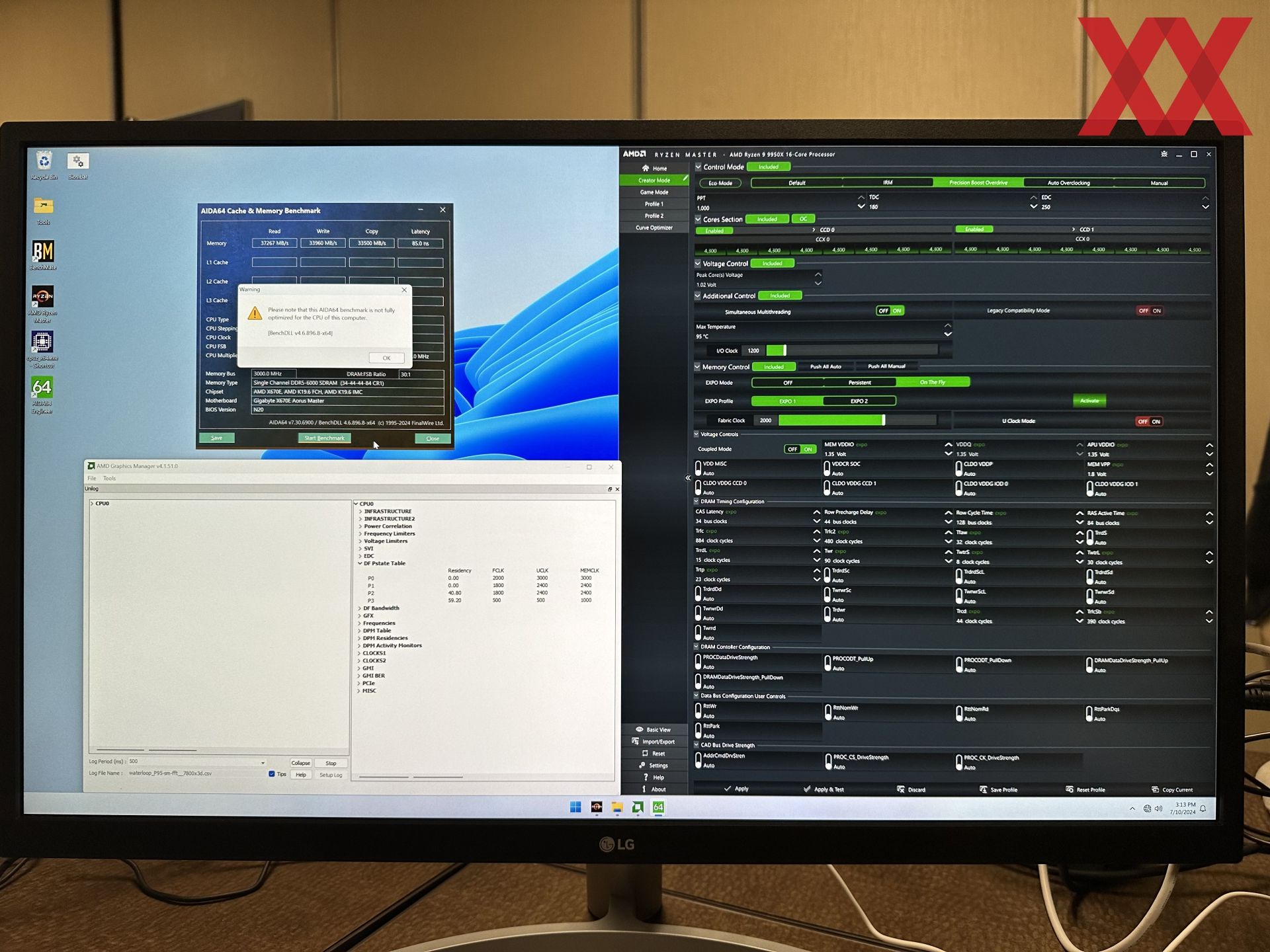Open network icon in system tray
The width and height of the screenshot is (1270, 952).
point(1148,809)
